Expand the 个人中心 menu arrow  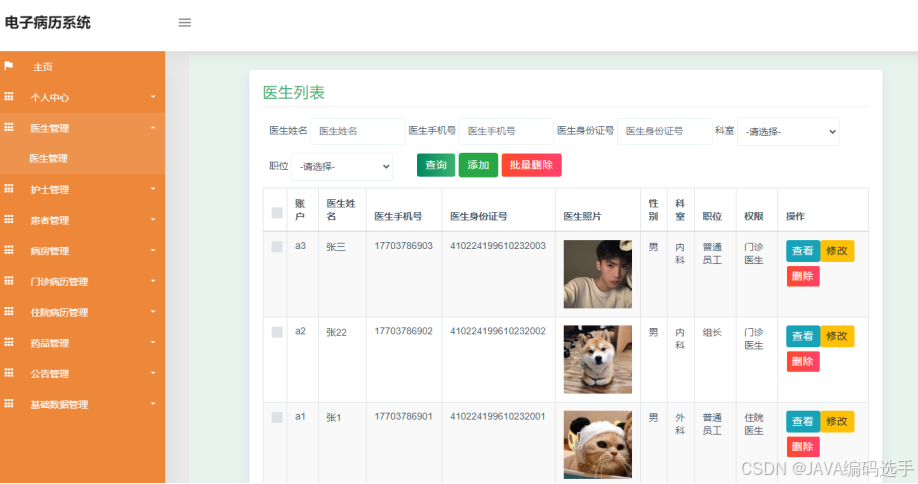(153, 97)
